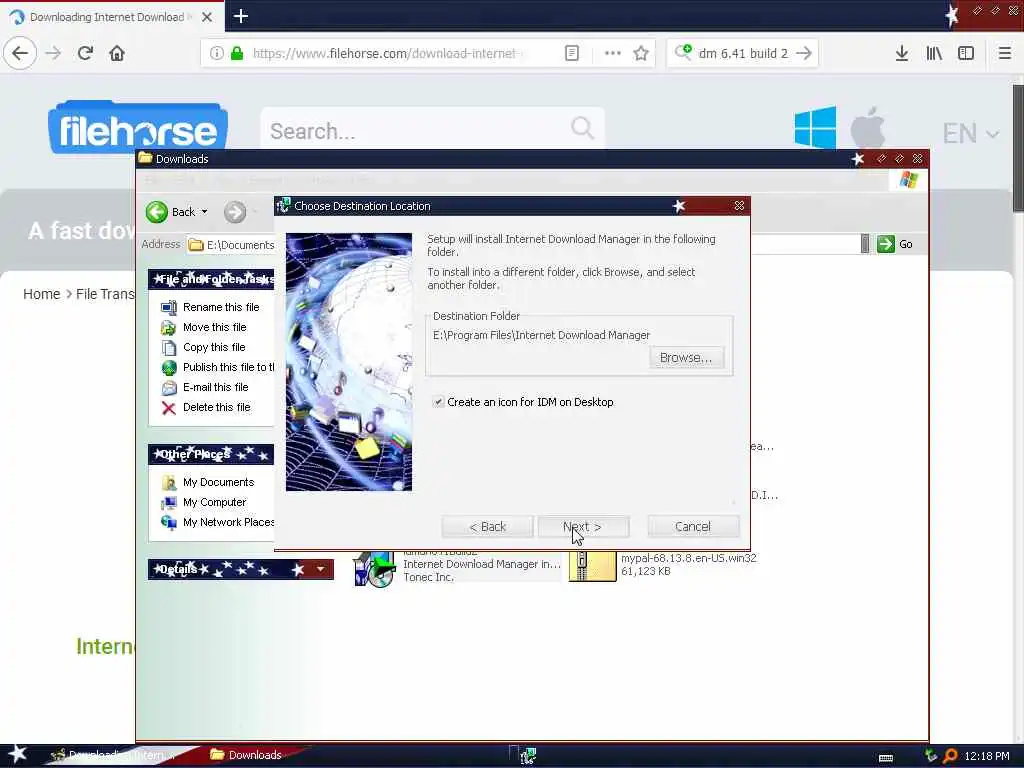The width and height of the screenshot is (1024, 768).
Task: Click the filehorse.com URL field
Action: (389, 53)
